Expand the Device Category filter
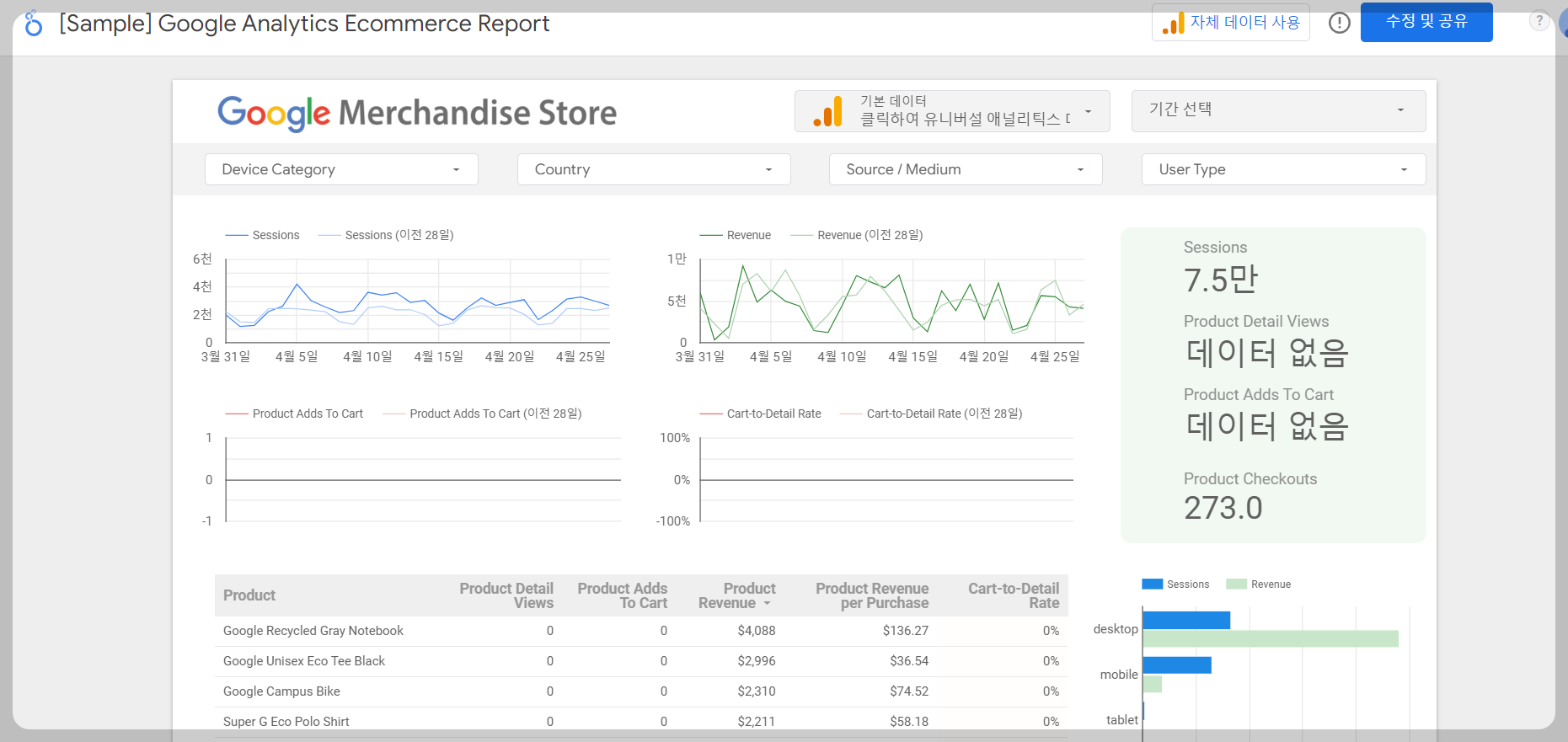This screenshot has width=1568, height=742. pos(341,169)
